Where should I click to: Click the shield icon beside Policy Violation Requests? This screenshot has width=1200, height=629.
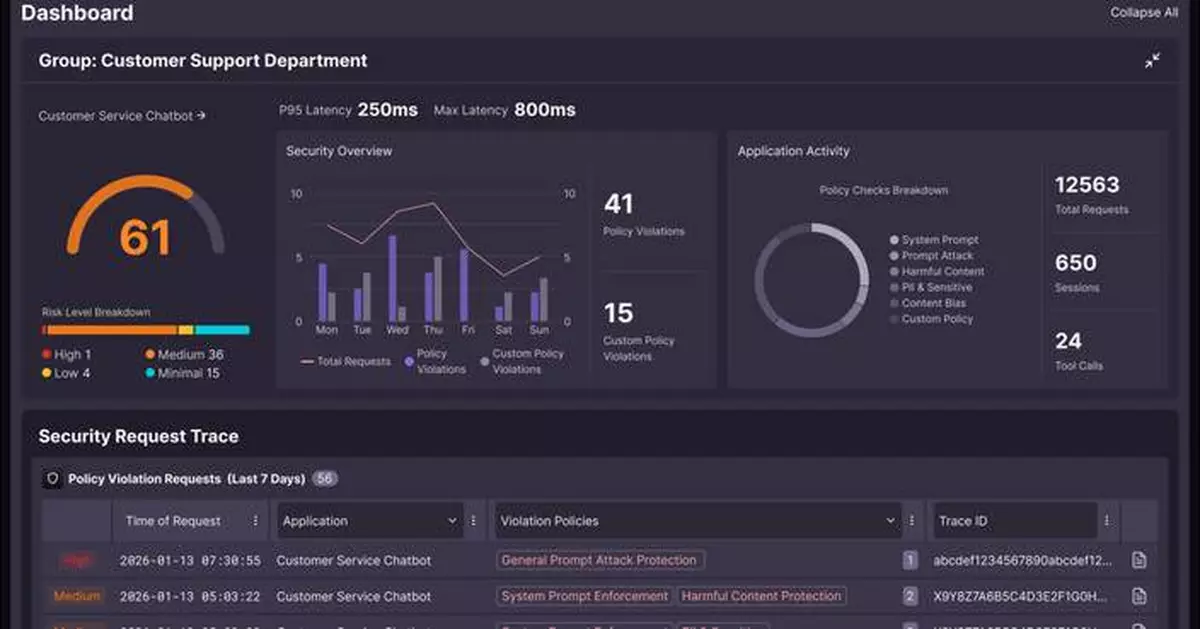coord(51,478)
